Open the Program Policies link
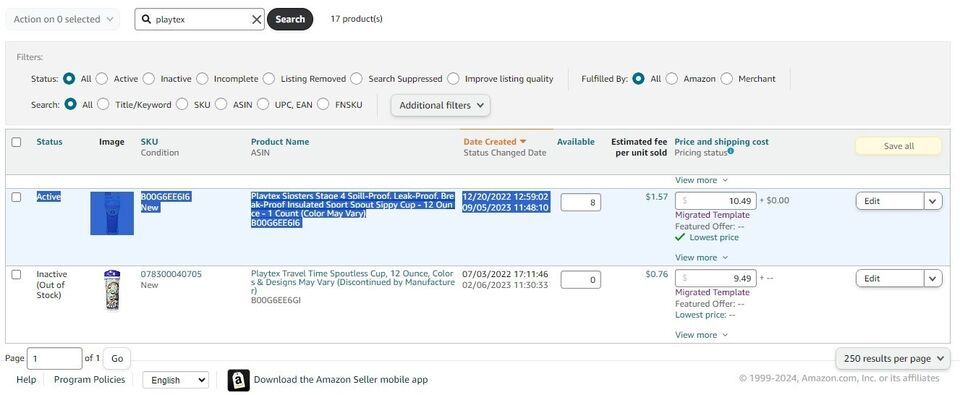This screenshot has width=960, height=395. [89, 380]
